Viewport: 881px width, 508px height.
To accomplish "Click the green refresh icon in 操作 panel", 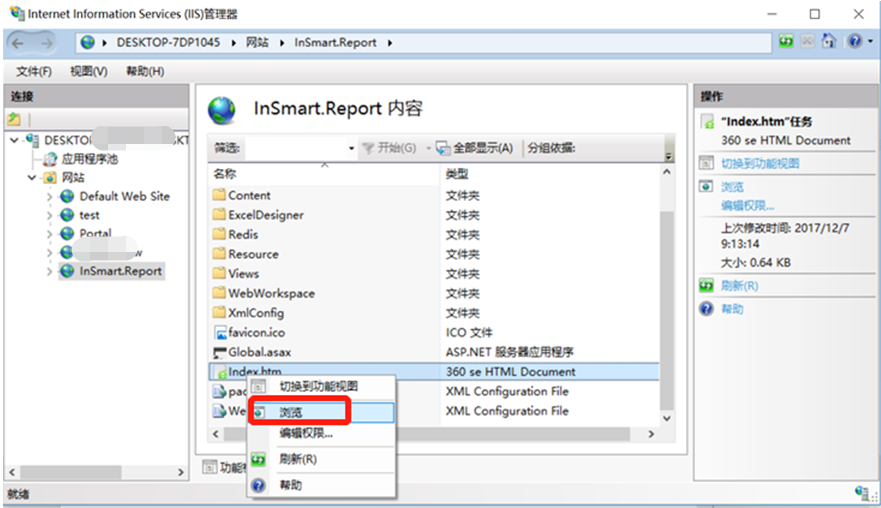I will 707,285.
